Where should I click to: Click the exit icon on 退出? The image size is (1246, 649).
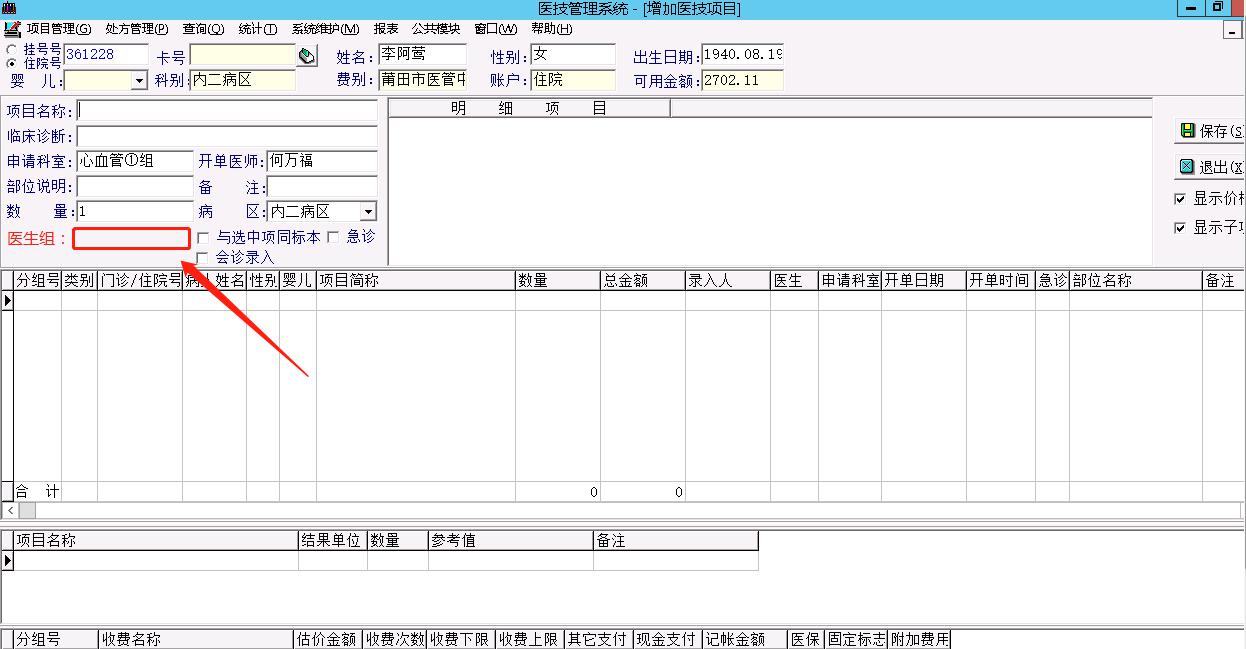1187,167
